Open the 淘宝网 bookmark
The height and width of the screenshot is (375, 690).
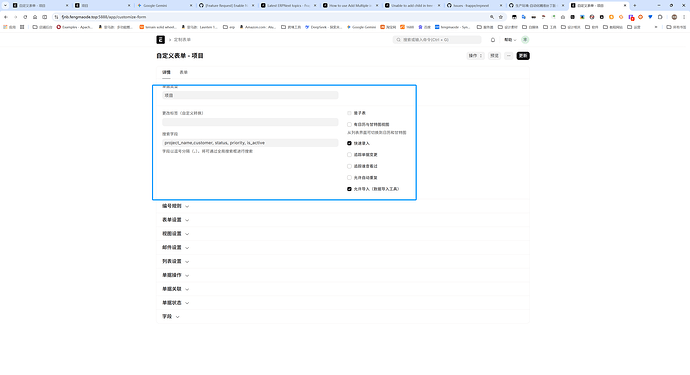point(388,27)
